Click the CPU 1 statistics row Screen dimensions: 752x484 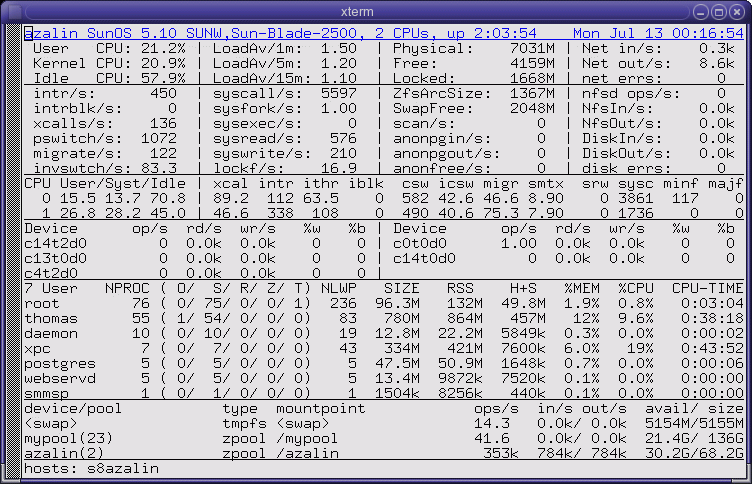click(x=384, y=213)
